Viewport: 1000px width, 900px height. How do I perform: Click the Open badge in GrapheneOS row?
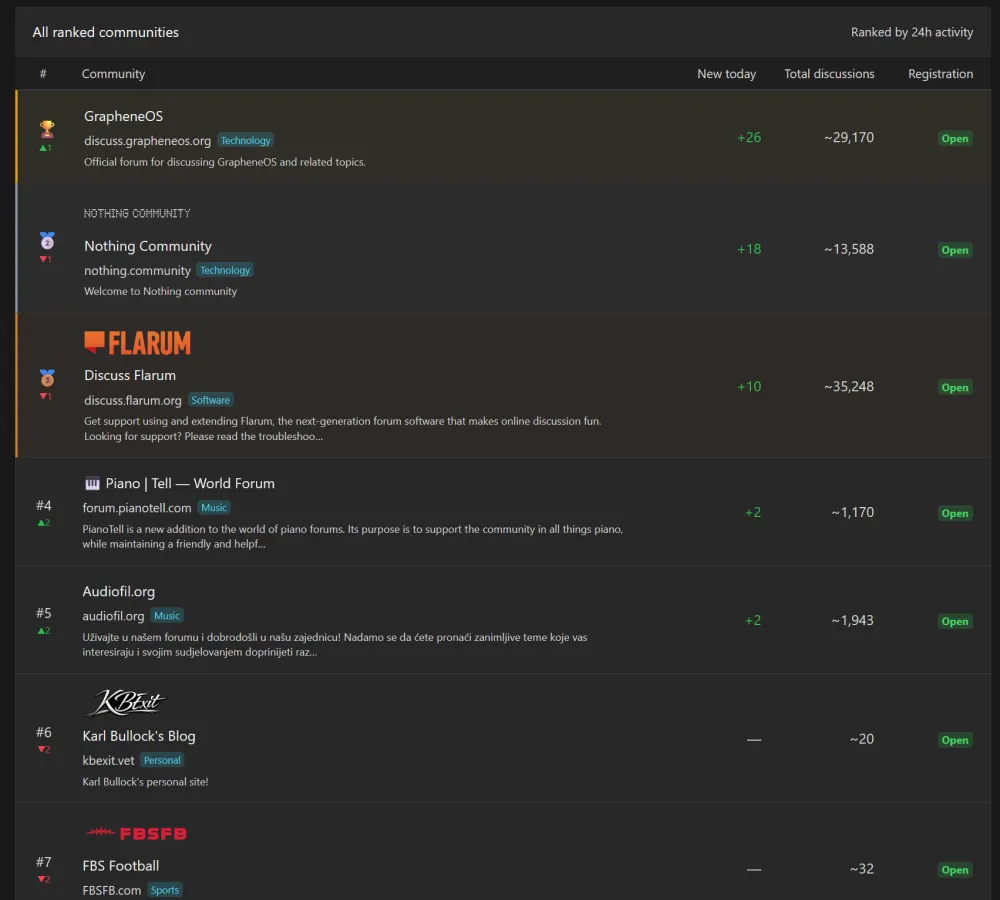[955, 138]
